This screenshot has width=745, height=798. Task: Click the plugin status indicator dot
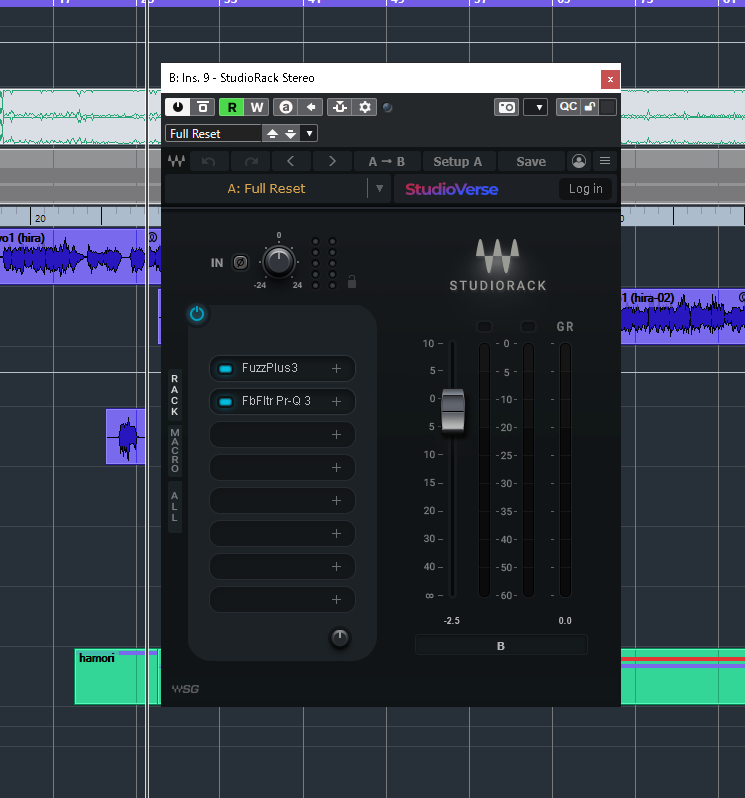tap(387, 107)
